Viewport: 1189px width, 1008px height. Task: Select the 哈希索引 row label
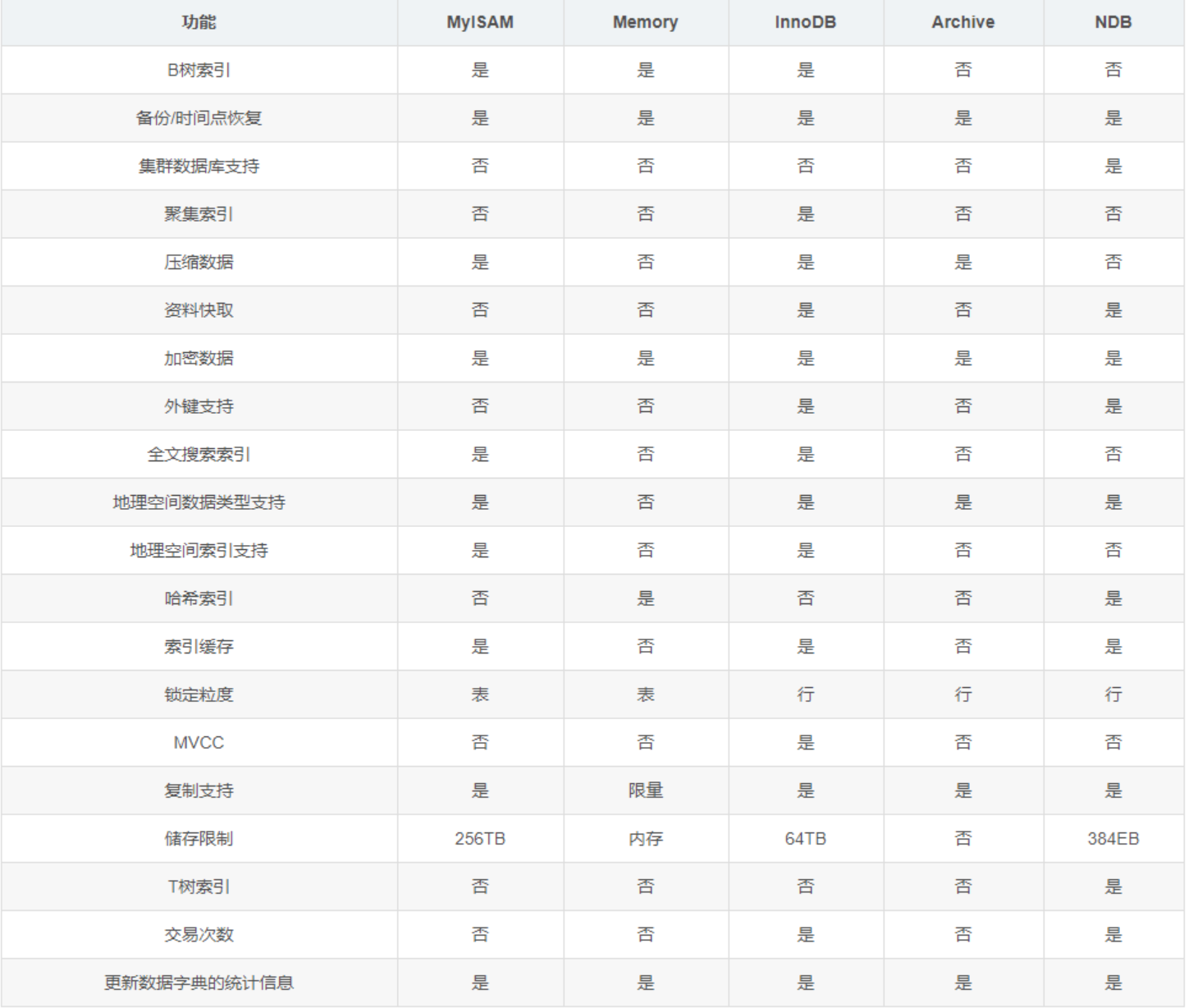click(x=199, y=598)
